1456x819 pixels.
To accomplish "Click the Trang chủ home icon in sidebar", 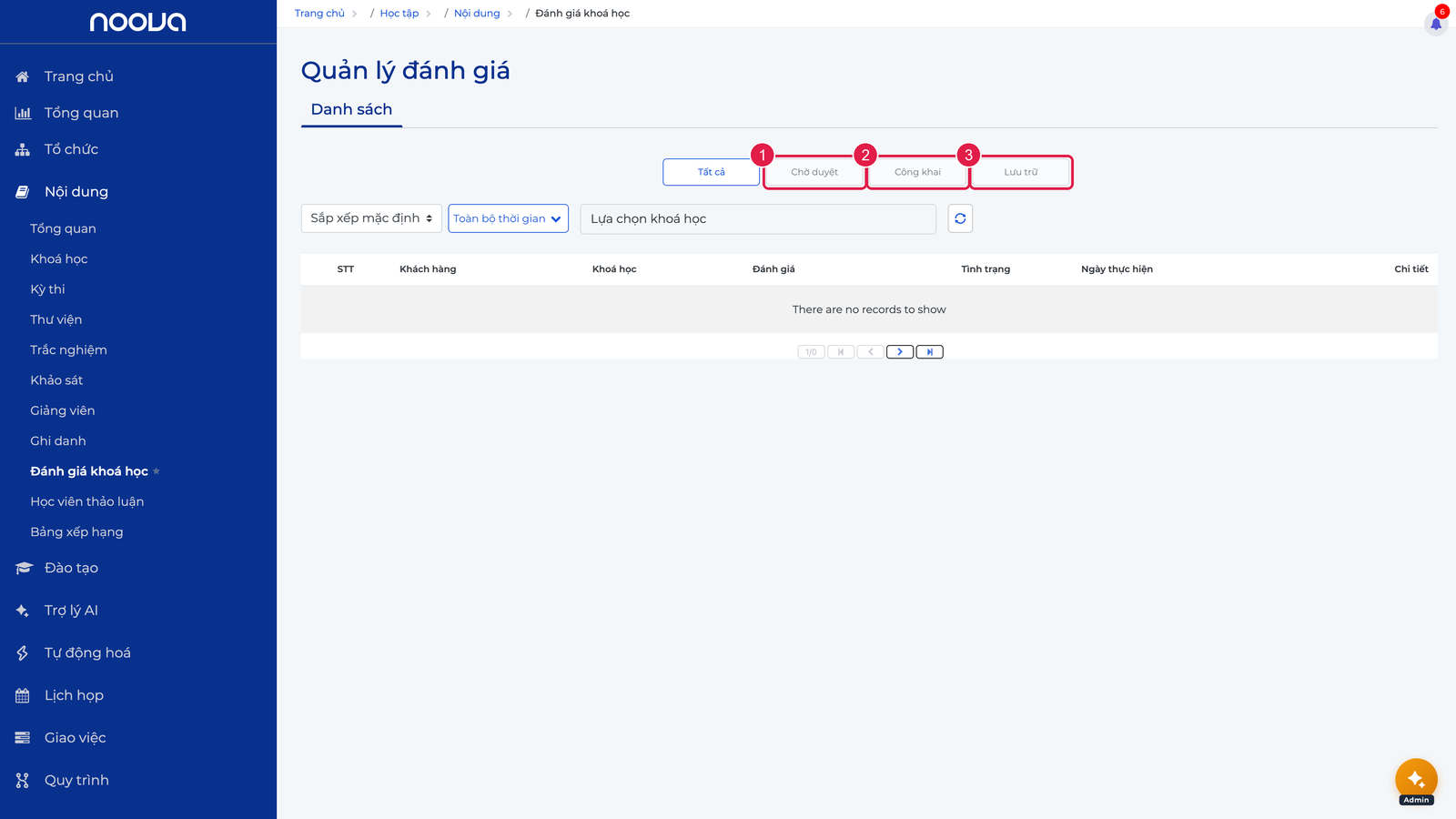I will coord(23,76).
